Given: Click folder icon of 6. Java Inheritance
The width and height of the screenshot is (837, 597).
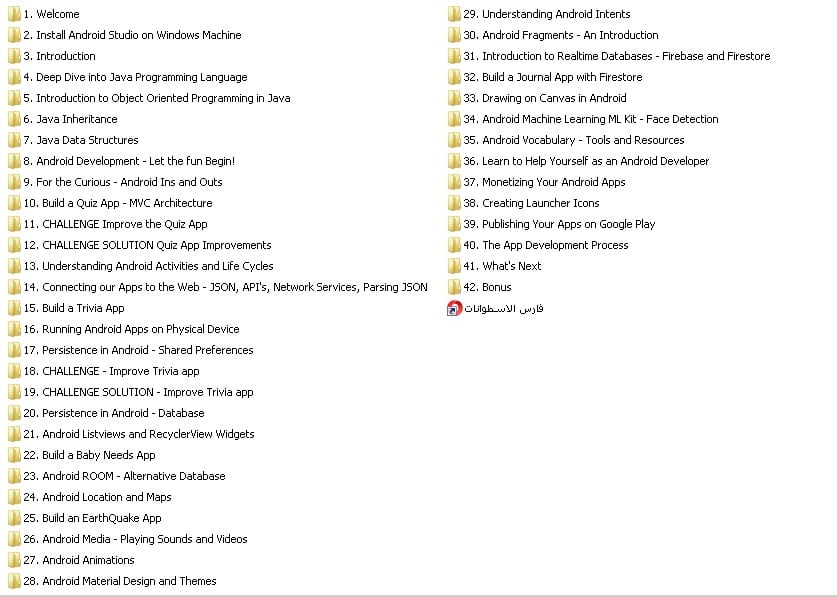Looking at the screenshot, I should pyautogui.click(x=14, y=119).
